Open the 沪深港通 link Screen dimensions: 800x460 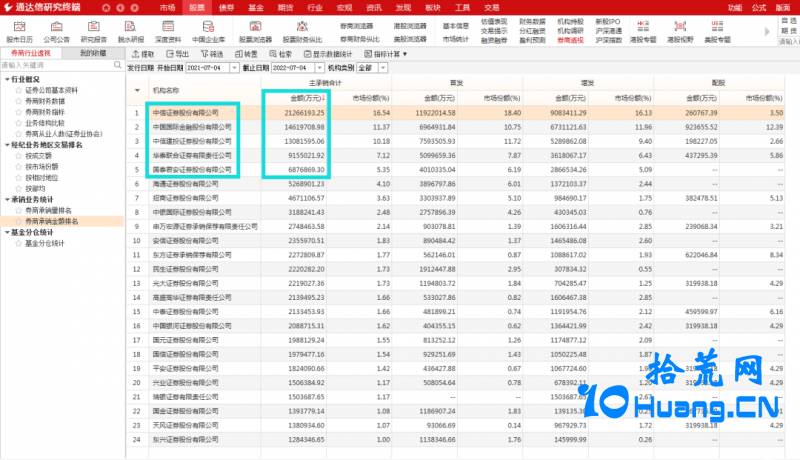(608, 31)
